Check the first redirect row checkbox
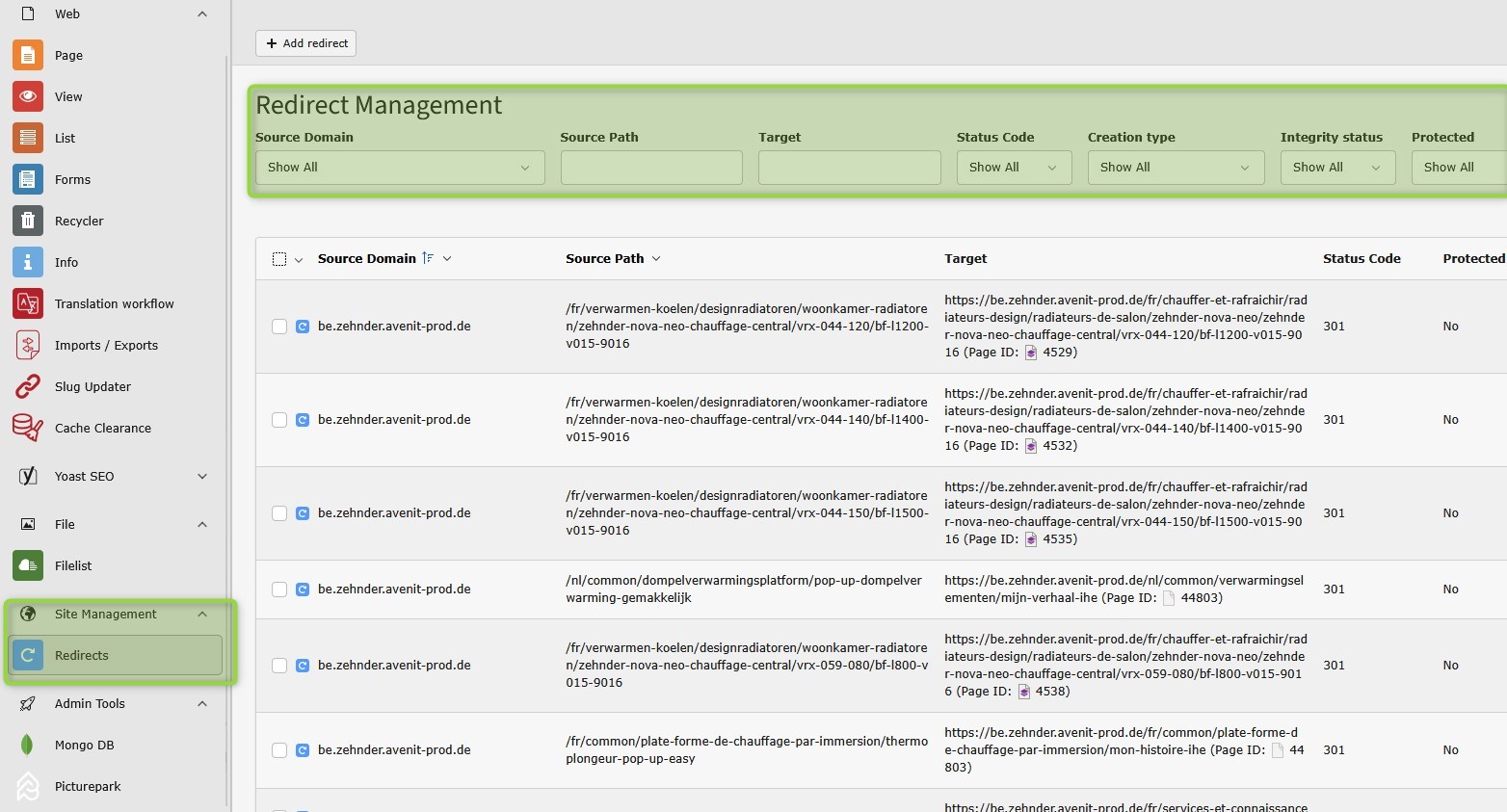 [279, 327]
